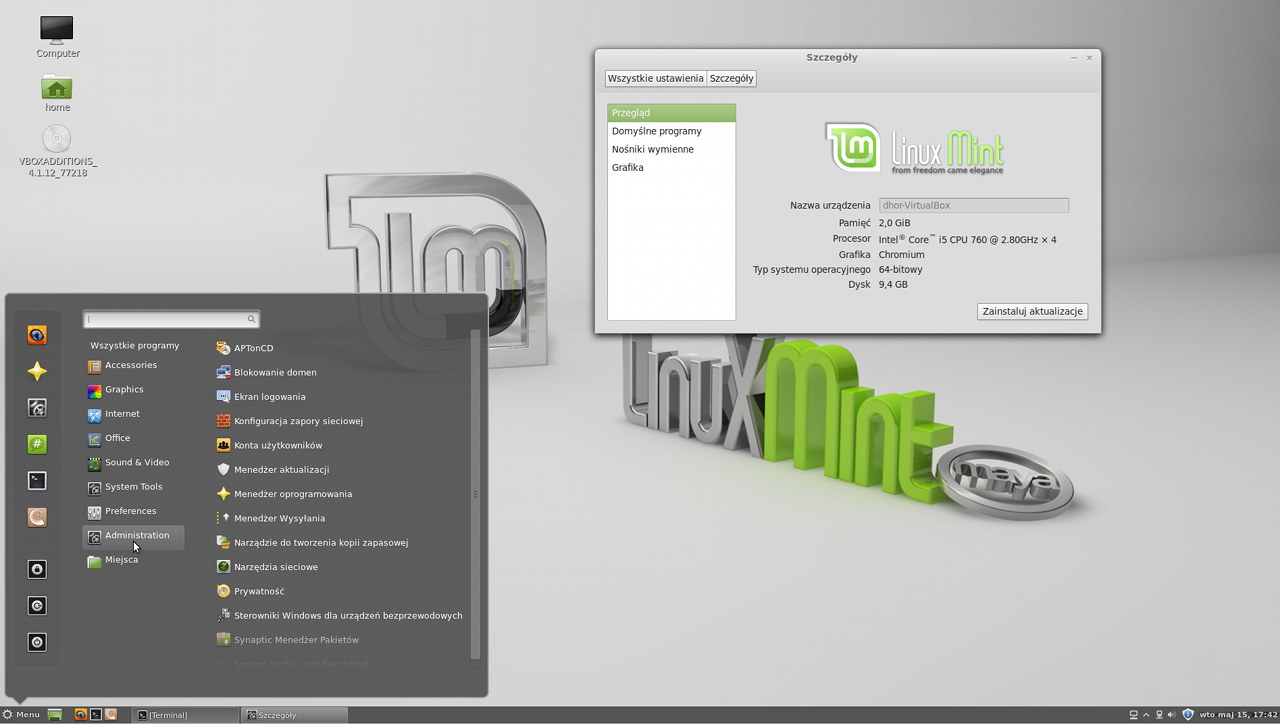Click the shutdown power icon in sidebar
Image resolution: width=1280 pixels, height=724 pixels.
[x=37, y=642]
